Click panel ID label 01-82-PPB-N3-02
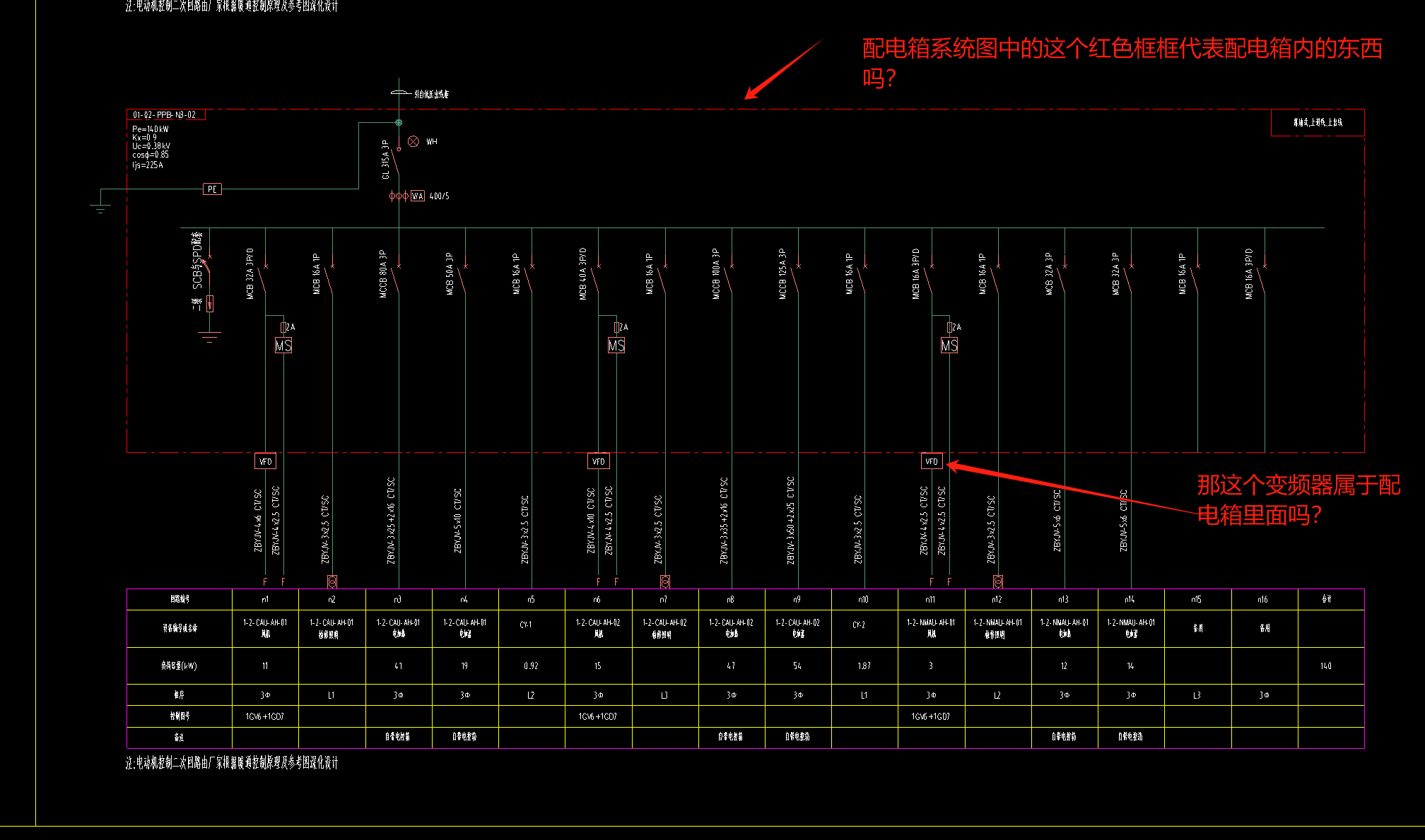The width and height of the screenshot is (1425, 840). point(166,114)
